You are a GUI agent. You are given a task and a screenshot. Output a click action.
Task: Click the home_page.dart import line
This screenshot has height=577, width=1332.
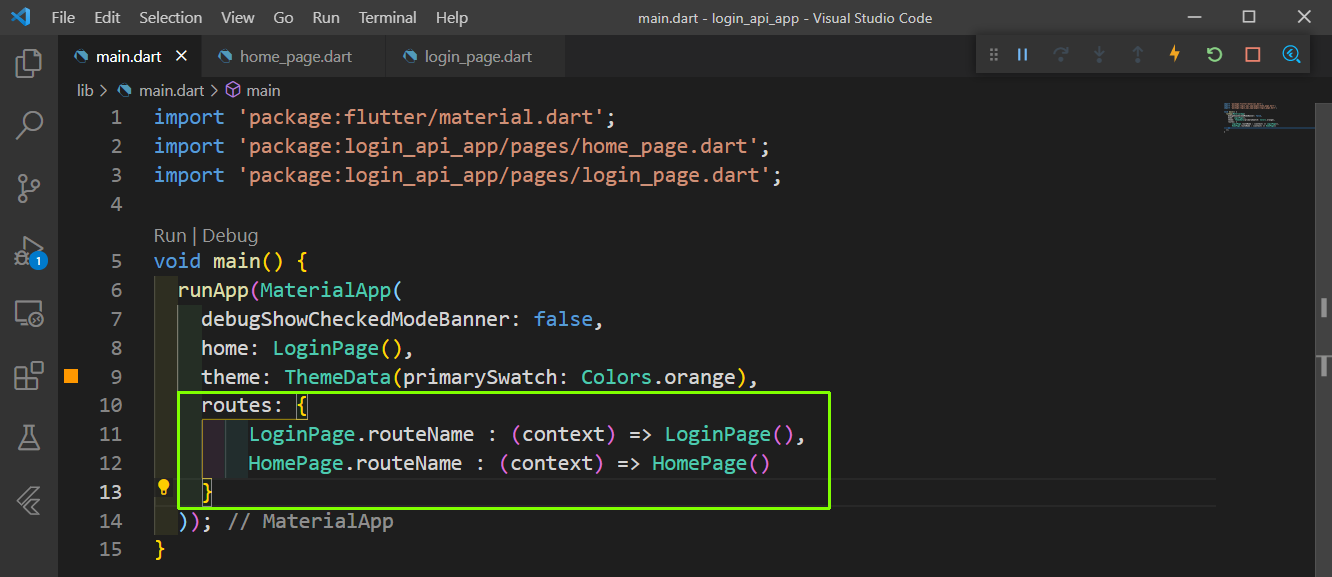(461, 147)
